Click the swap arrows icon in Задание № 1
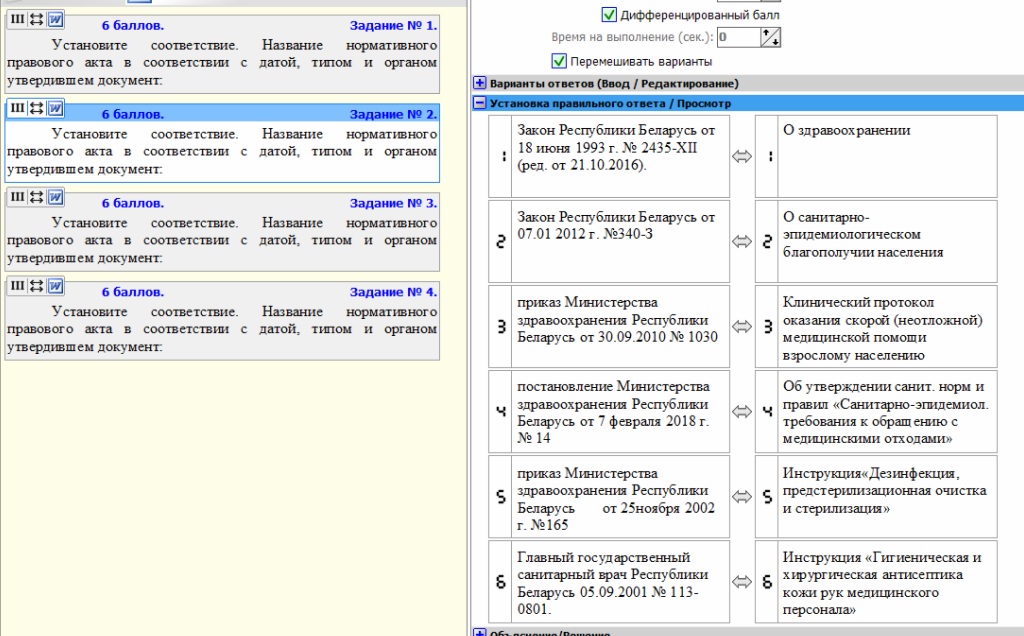The height and width of the screenshot is (636, 1024). point(37,20)
